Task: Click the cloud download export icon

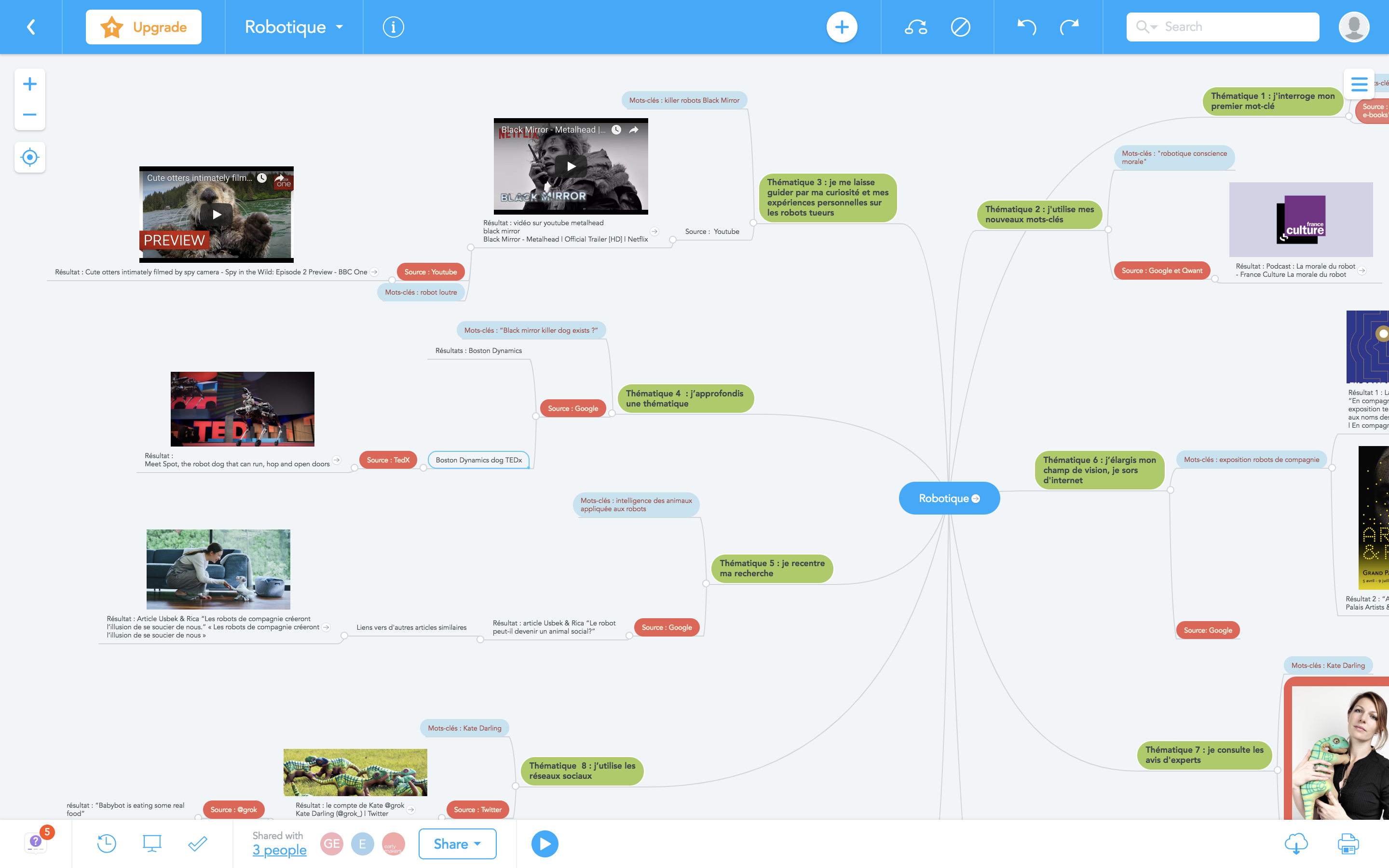Action: point(1296,843)
